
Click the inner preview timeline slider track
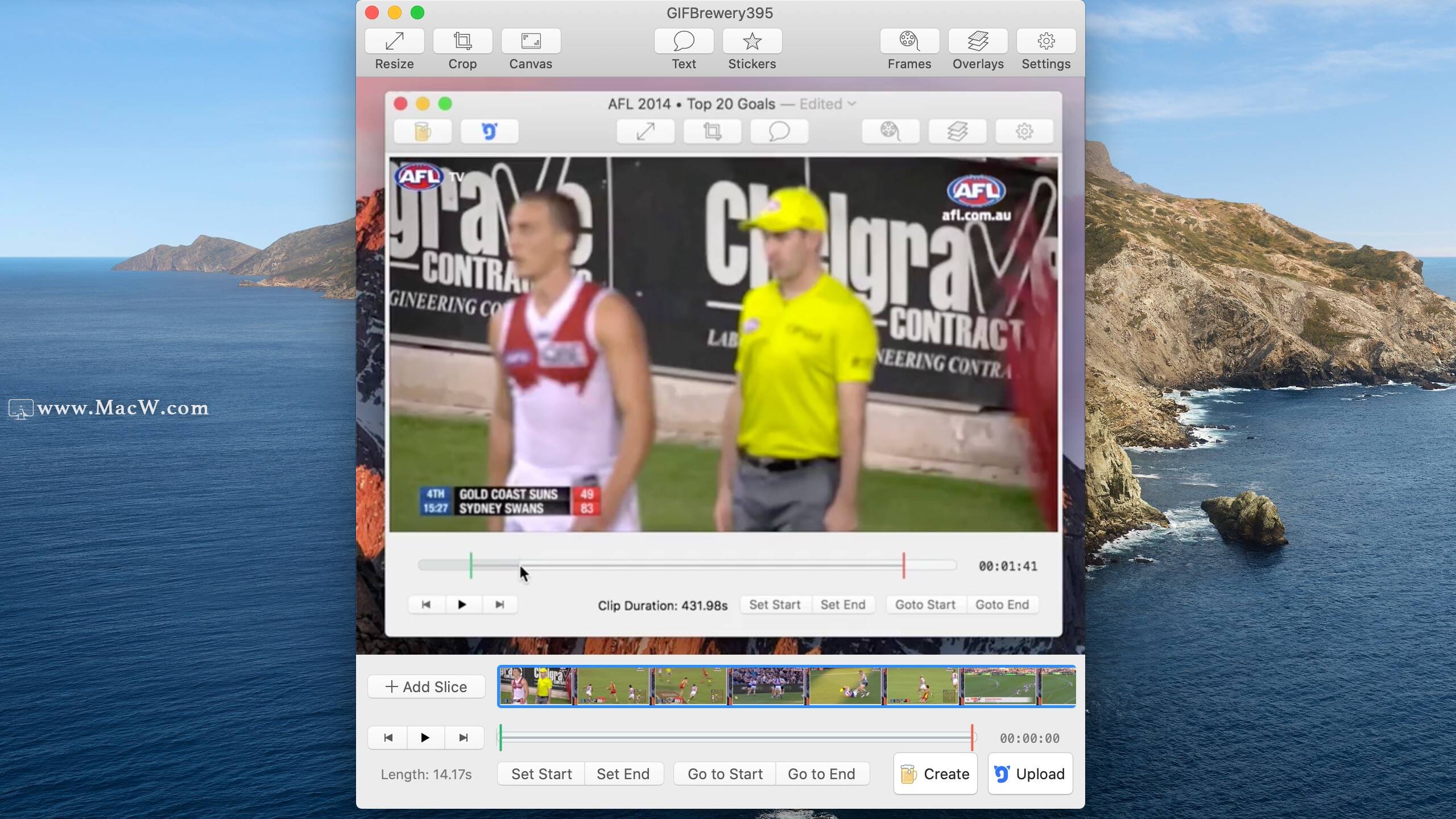coord(687,565)
